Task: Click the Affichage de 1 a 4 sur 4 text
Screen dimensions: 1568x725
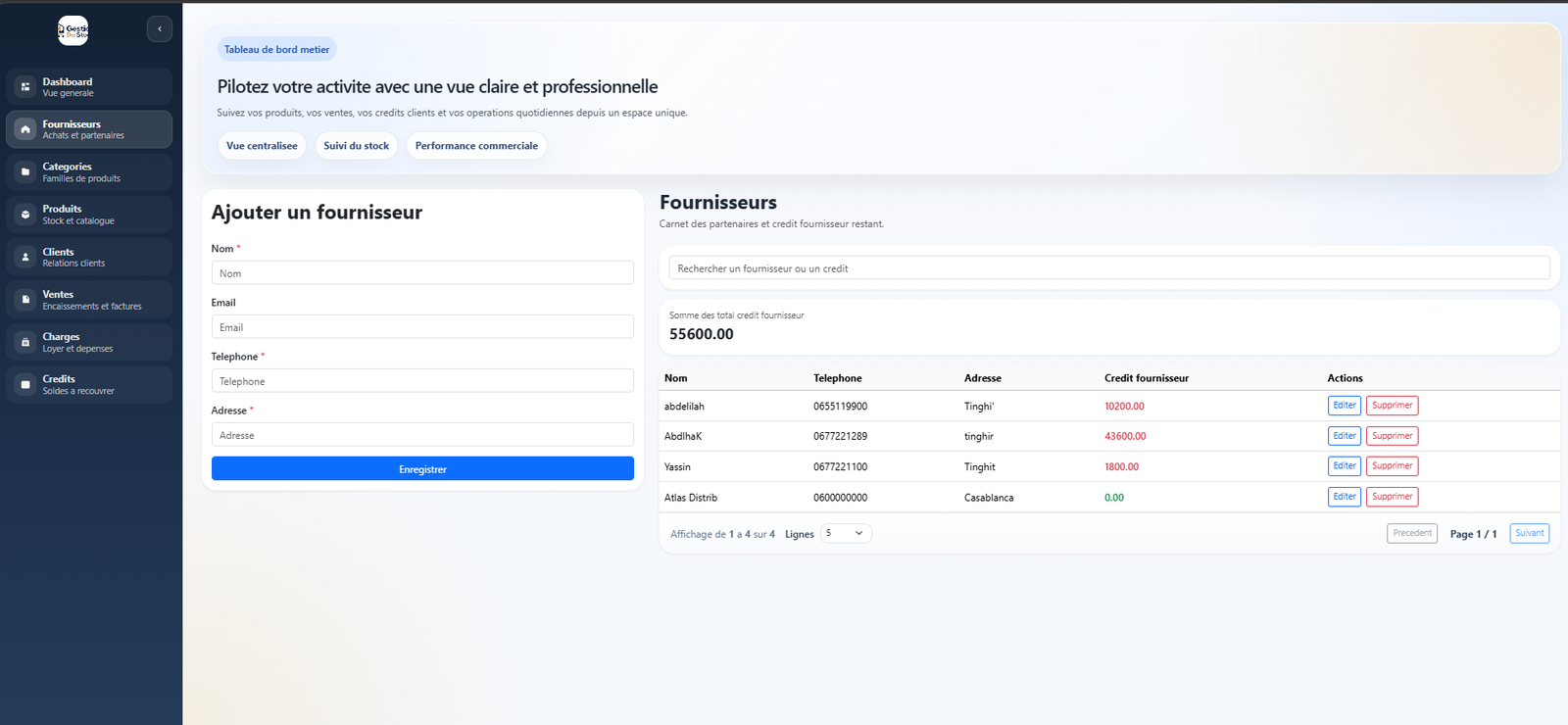Action: tap(722, 534)
